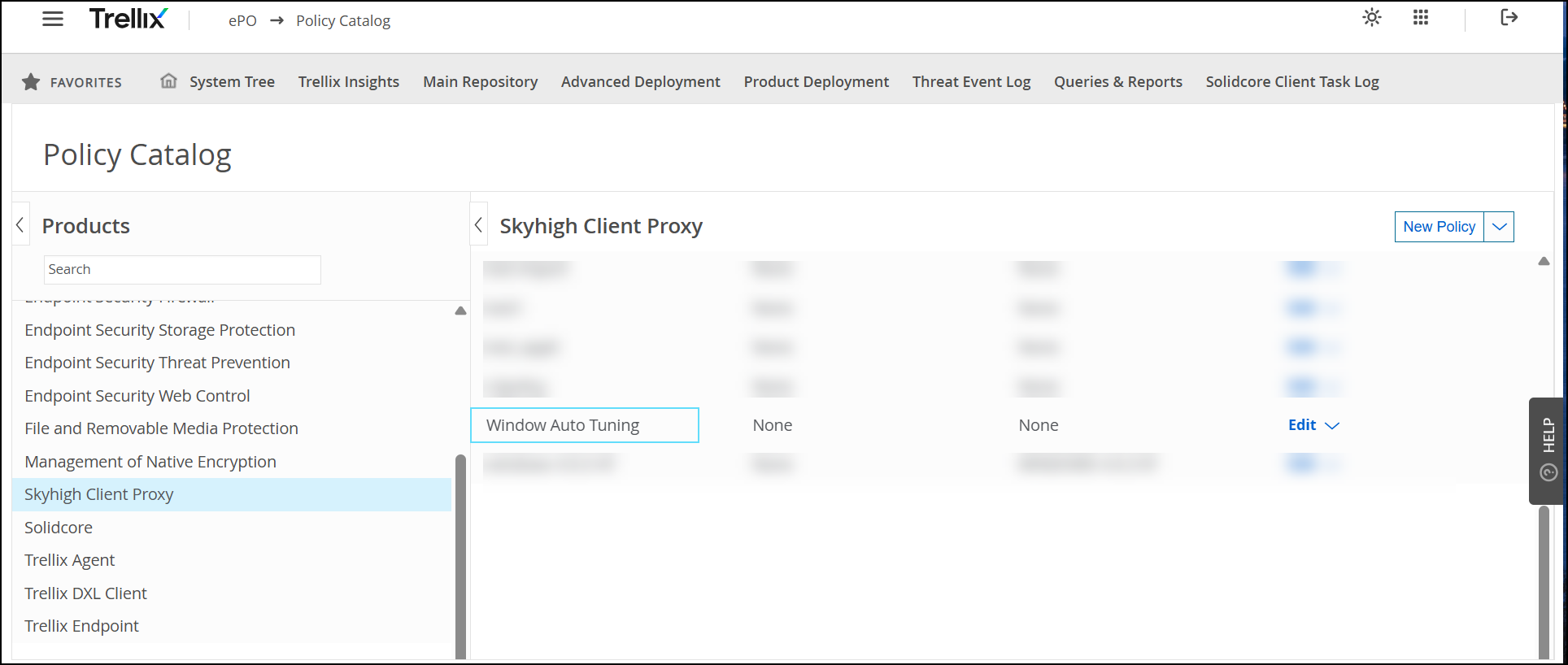This screenshot has width=1568, height=665.
Task: Click ePO in the breadcrumb
Action: point(242,20)
